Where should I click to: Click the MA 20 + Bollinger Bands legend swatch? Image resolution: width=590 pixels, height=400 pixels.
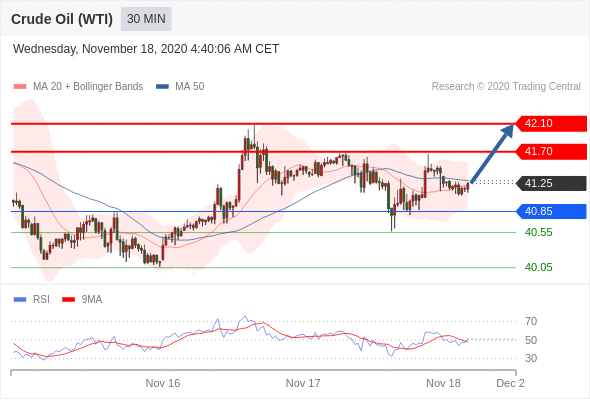(20, 87)
